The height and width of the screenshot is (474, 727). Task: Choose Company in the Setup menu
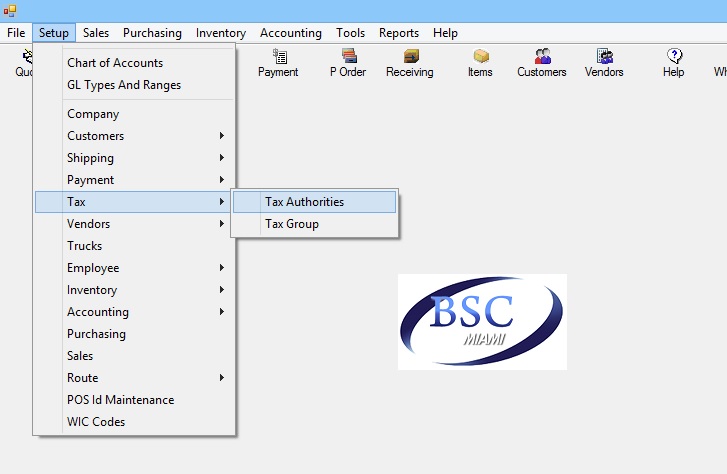click(x=134, y=114)
